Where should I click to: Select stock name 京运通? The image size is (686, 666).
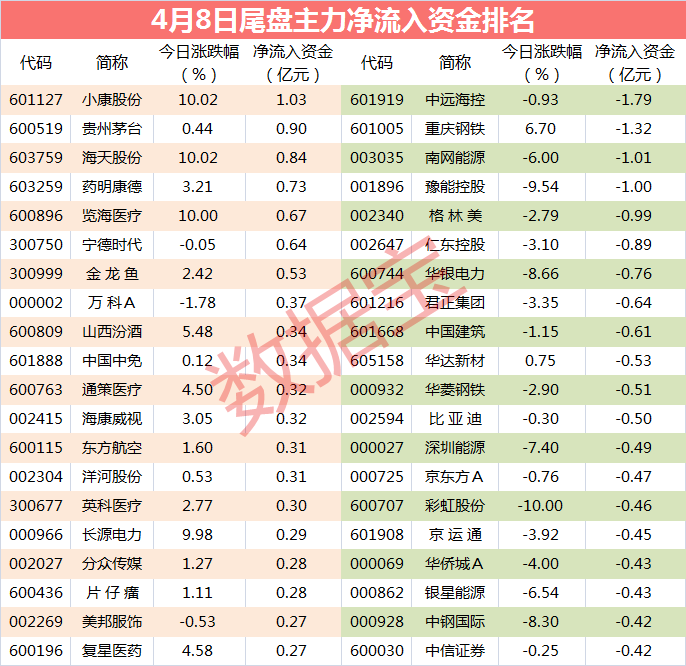click(x=455, y=535)
